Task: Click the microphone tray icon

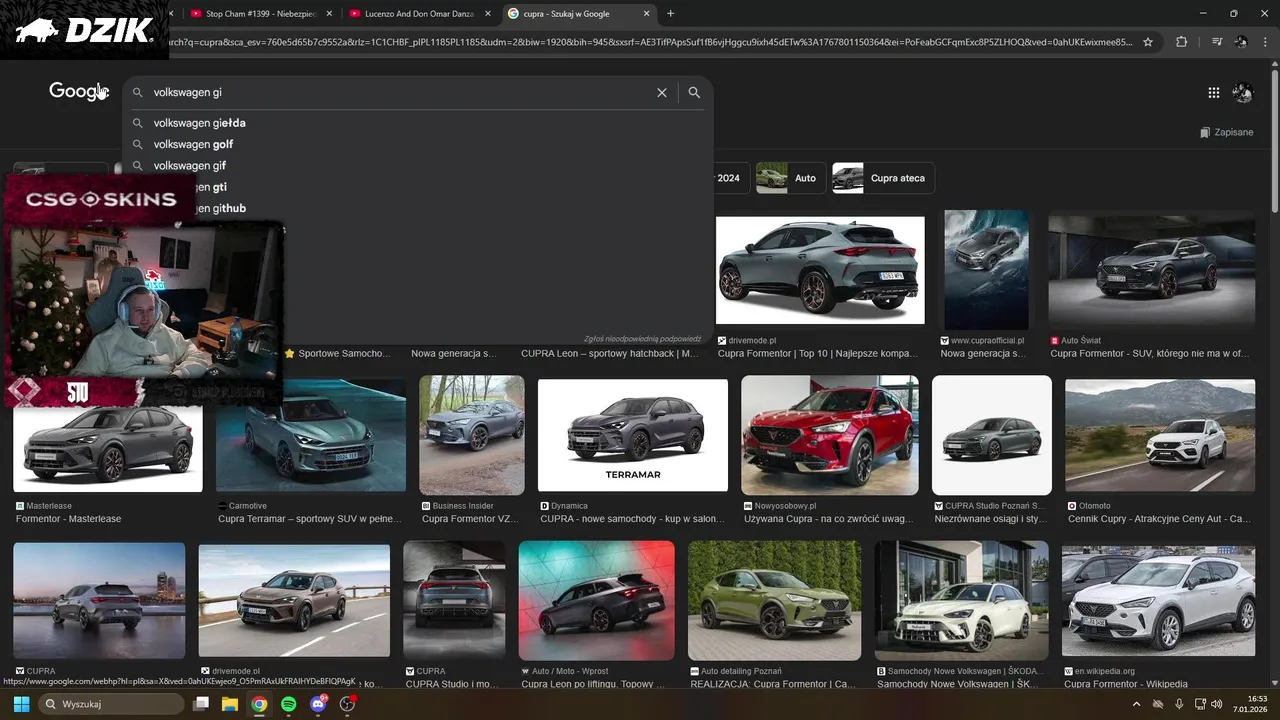Action: point(1179,704)
